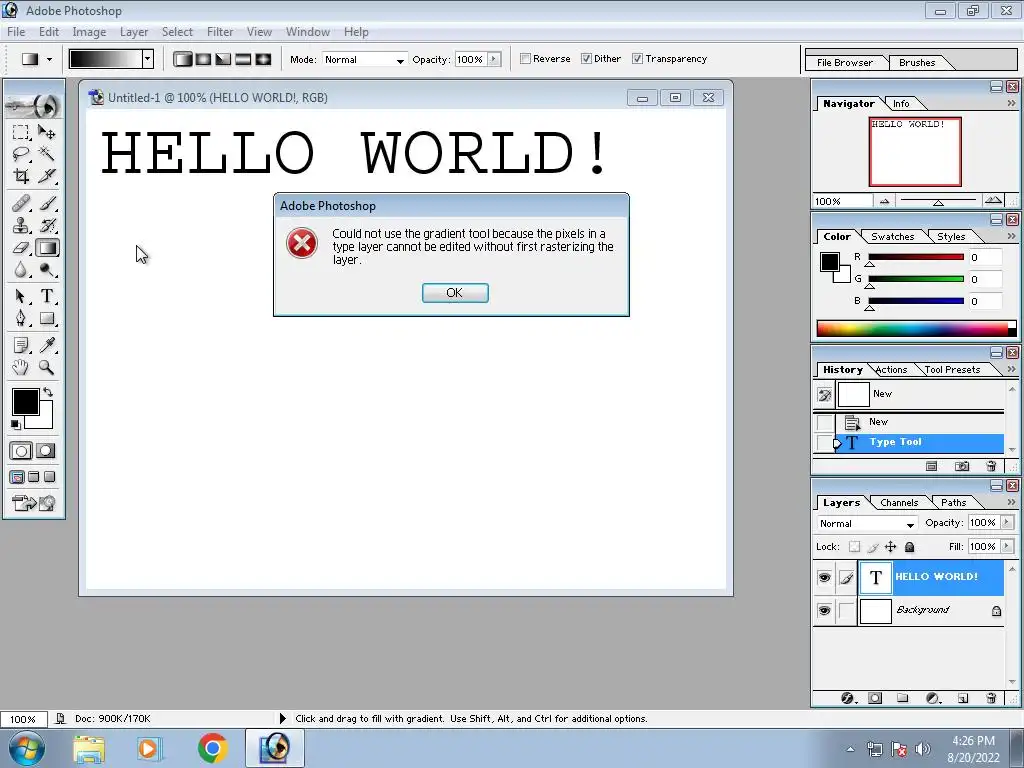Open the gradient Mode dropdown
This screenshot has width=1024, height=768.
click(364, 59)
